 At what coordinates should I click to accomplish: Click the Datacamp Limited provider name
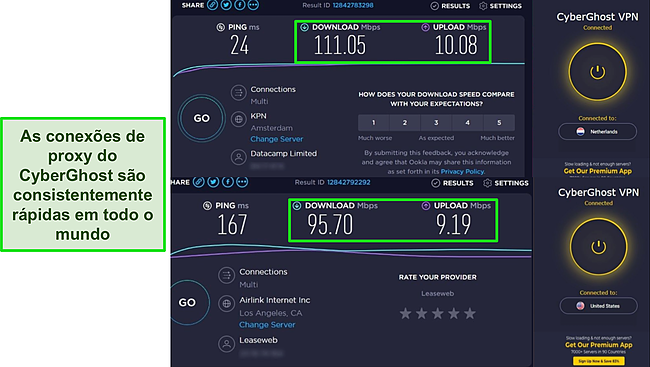284,153
